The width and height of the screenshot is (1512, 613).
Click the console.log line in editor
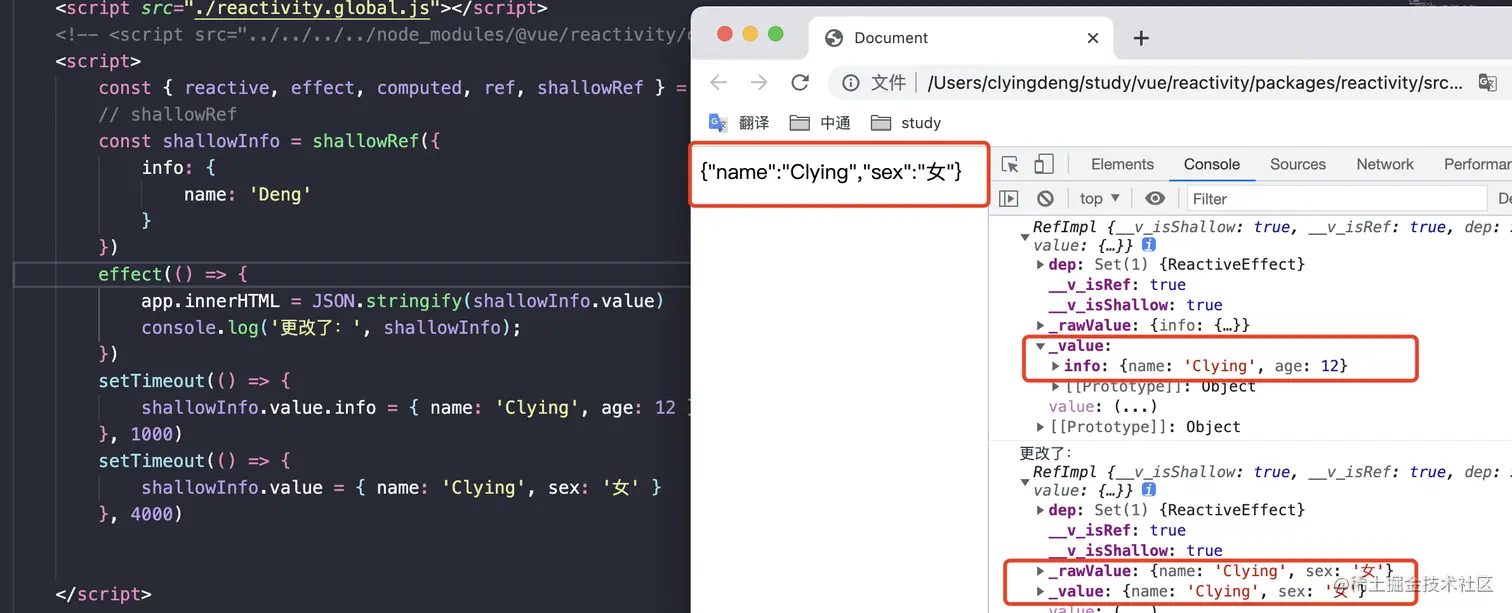coord(332,327)
